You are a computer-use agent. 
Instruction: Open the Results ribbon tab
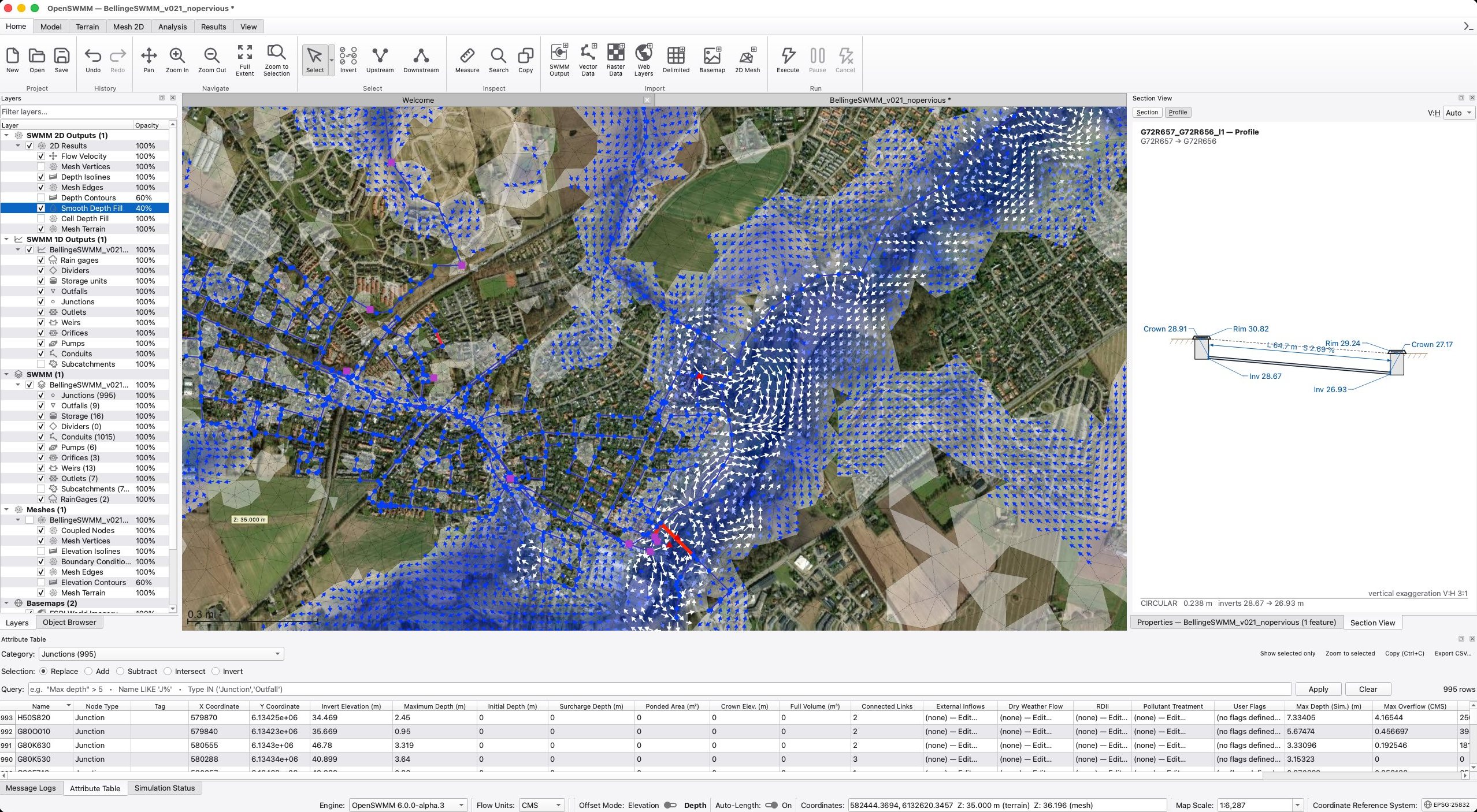coord(213,27)
